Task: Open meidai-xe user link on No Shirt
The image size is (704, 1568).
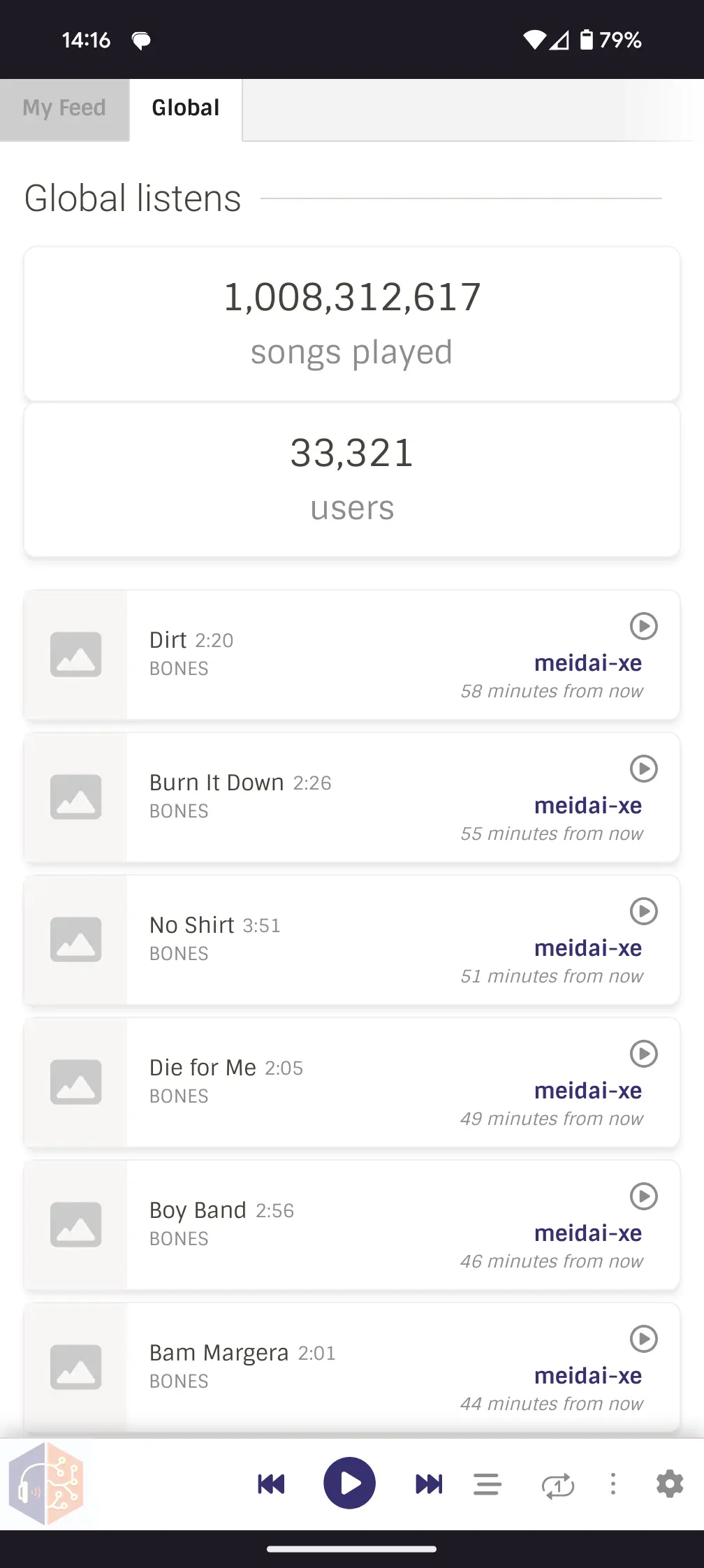Action: 587,948
